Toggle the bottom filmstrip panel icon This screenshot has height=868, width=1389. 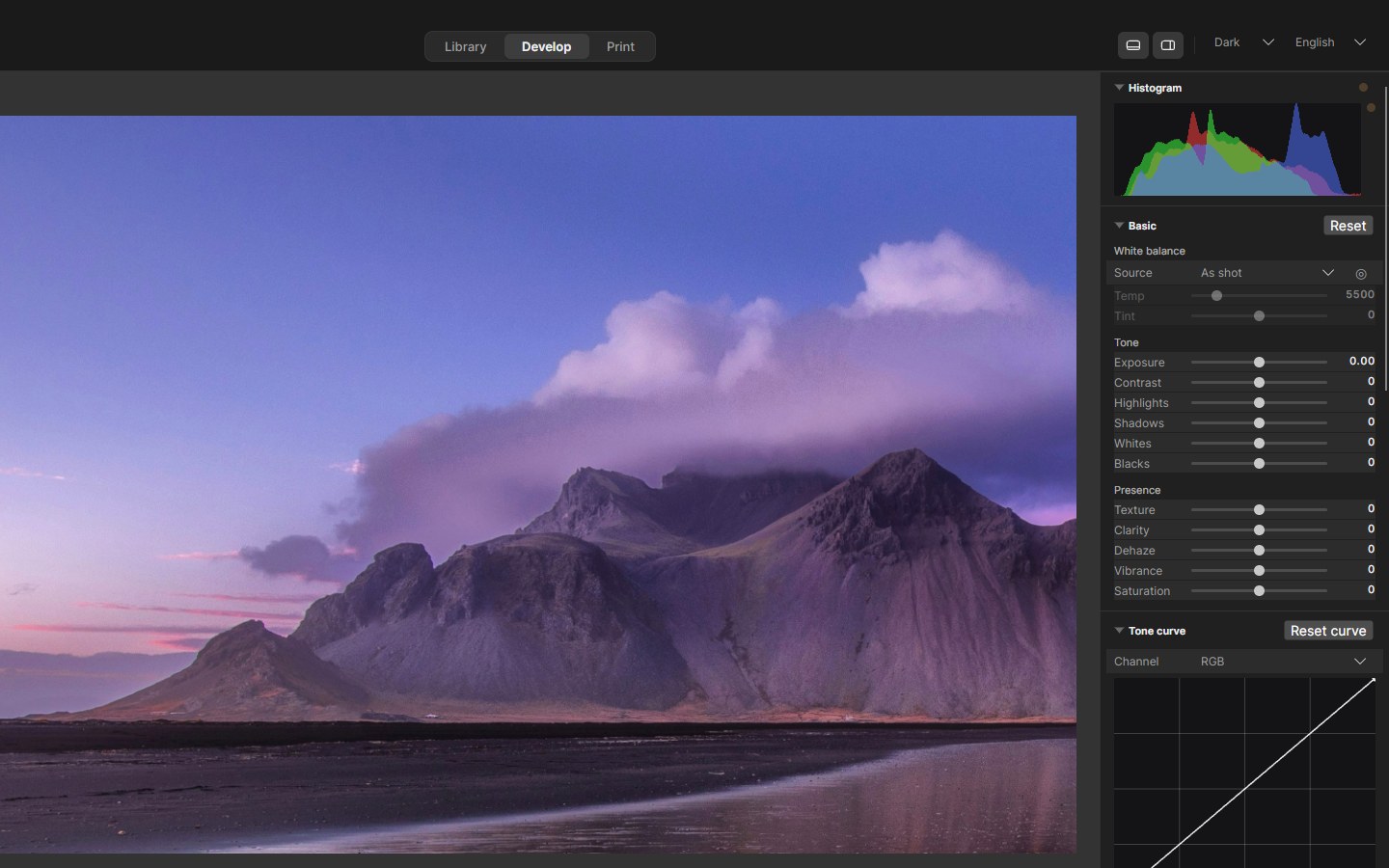click(x=1133, y=45)
